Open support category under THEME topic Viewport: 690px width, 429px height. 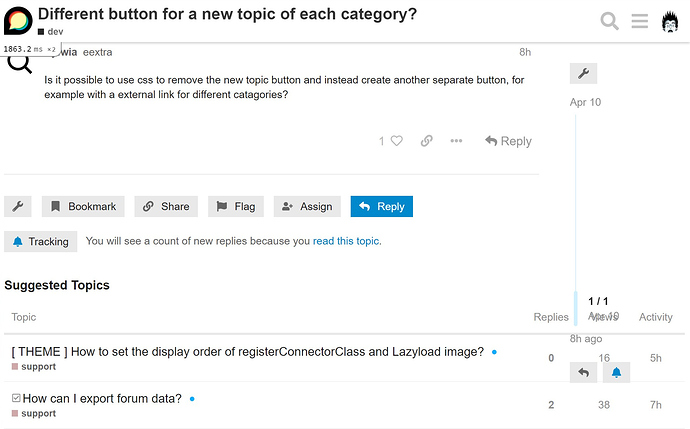coord(34,367)
